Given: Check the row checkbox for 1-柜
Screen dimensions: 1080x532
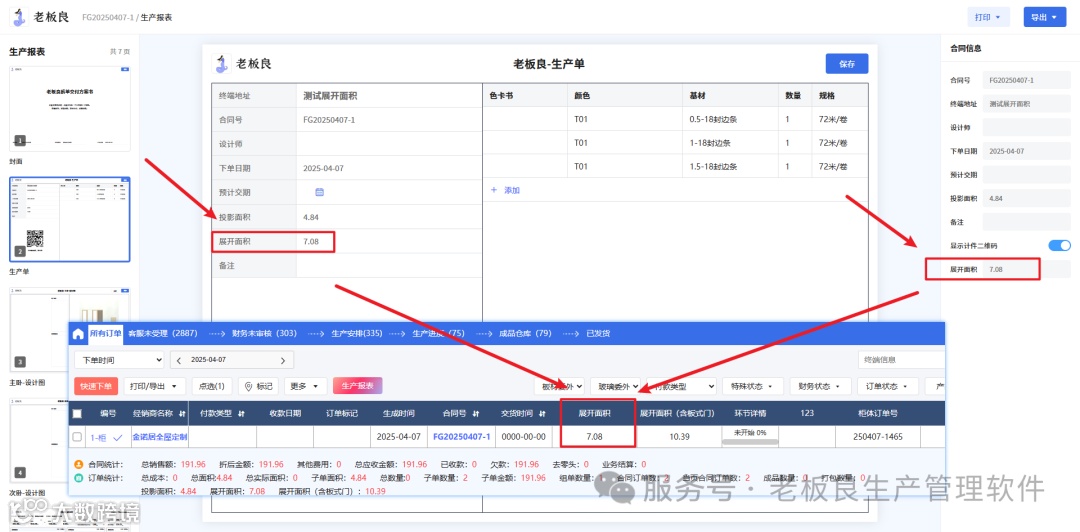Looking at the screenshot, I should [x=78, y=437].
